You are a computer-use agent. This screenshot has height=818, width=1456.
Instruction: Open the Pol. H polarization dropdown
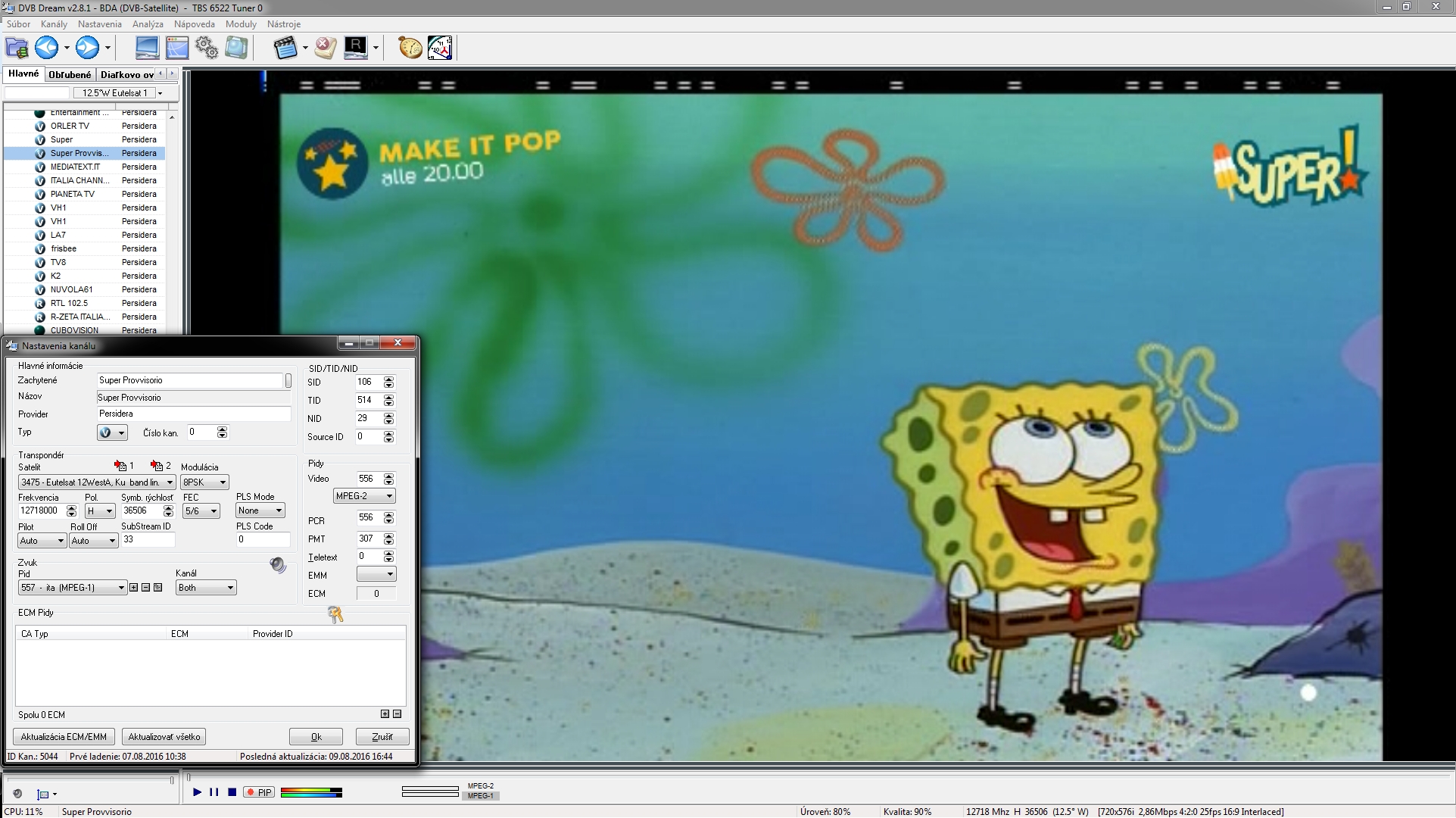[x=100, y=511]
